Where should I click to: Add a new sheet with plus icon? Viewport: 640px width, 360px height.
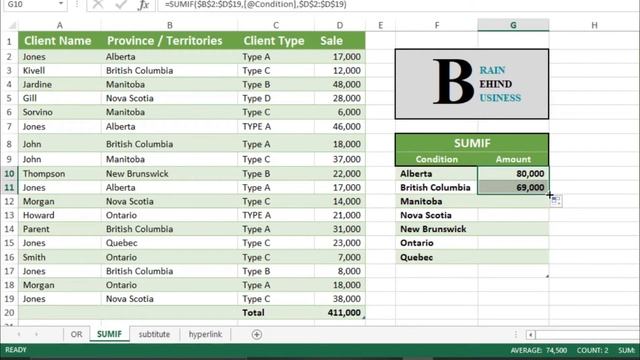tap(257, 335)
